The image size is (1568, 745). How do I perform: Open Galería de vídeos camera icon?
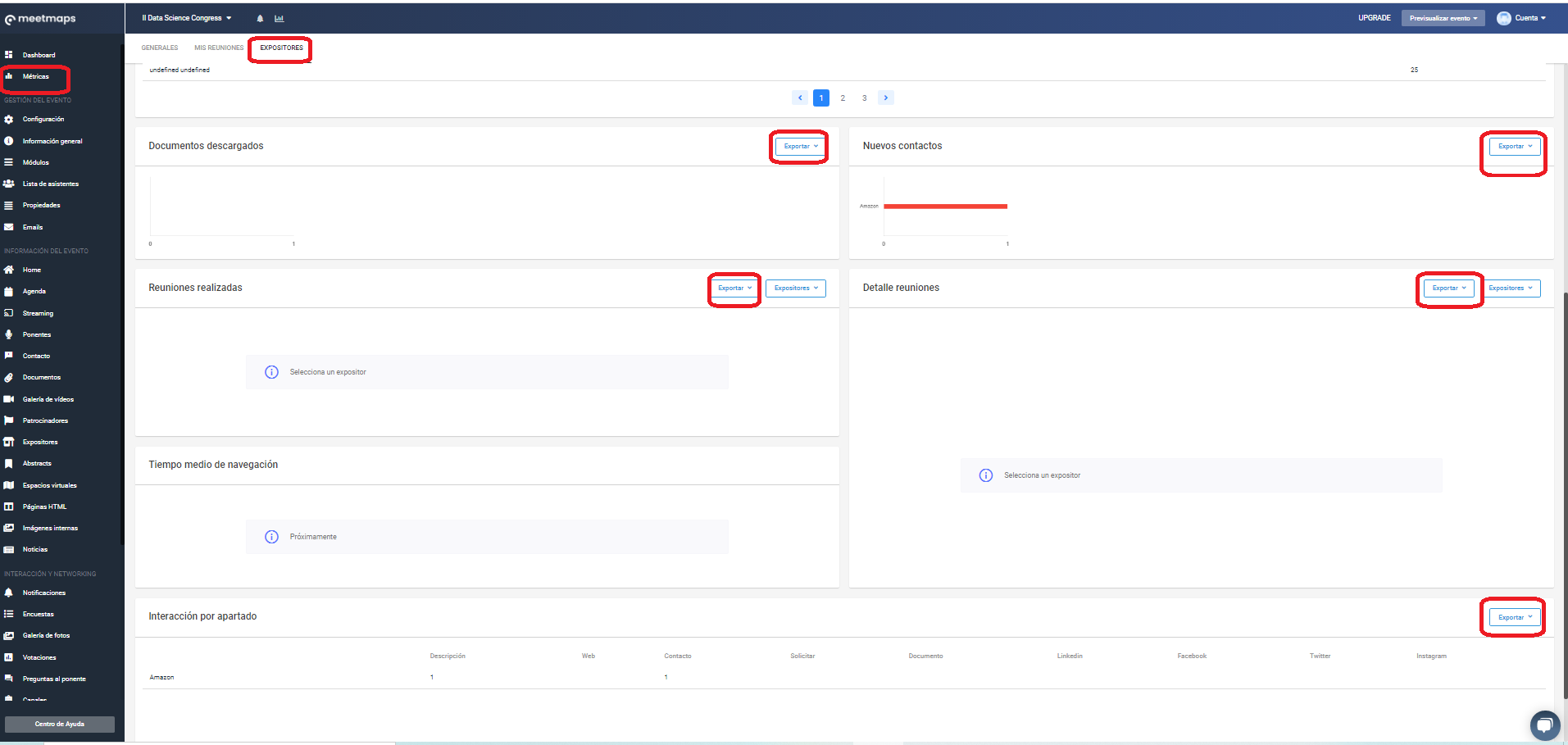click(x=9, y=399)
